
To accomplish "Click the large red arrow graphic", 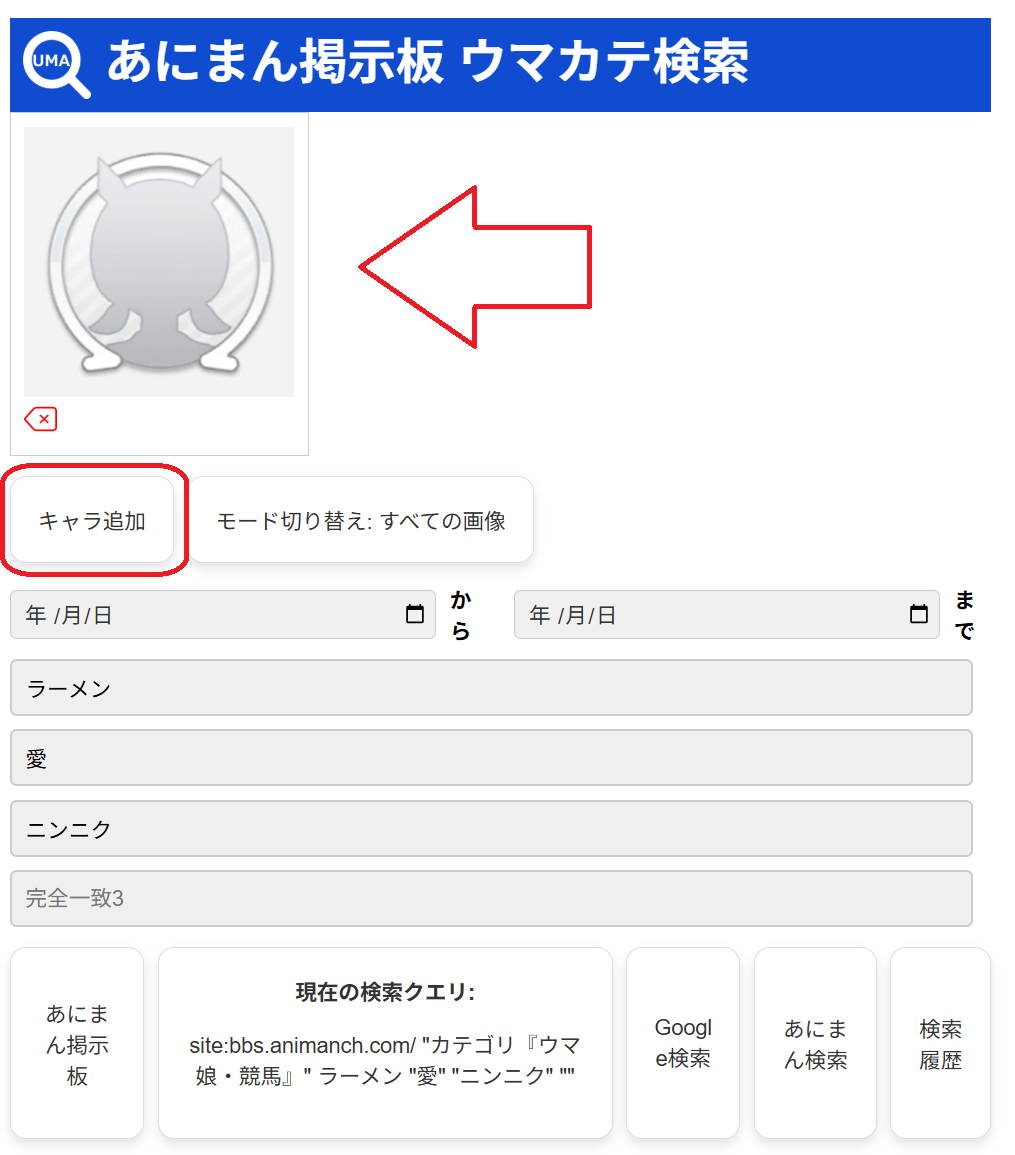I will (x=476, y=267).
